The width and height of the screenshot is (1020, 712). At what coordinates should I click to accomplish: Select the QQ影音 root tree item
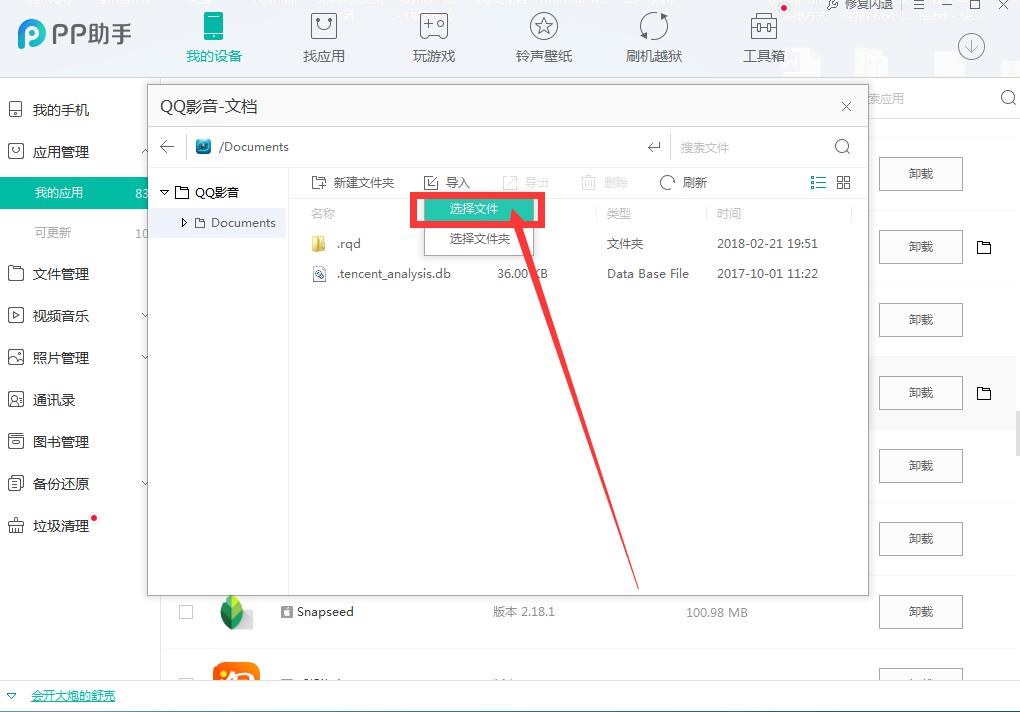click(x=217, y=192)
